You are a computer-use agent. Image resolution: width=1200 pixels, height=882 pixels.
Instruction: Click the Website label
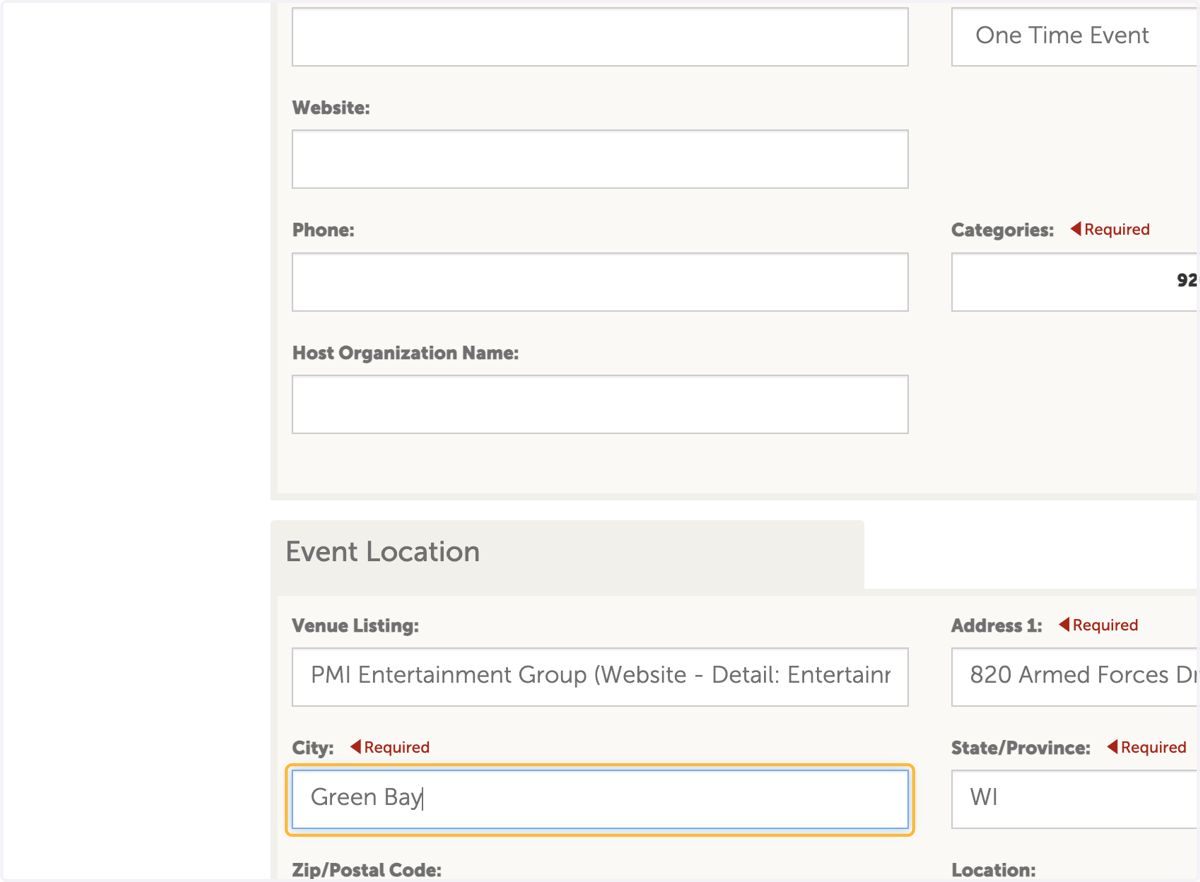coord(331,107)
